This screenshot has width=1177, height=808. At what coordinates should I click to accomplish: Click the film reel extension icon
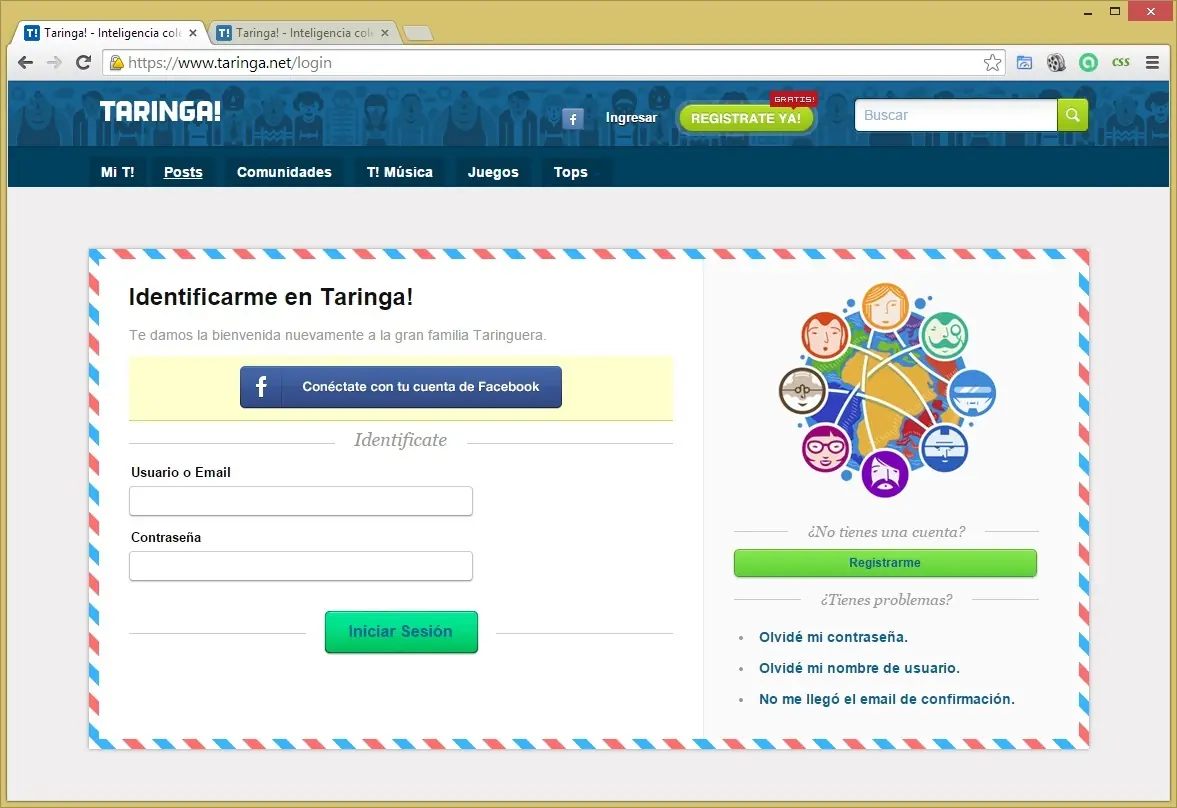(x=1056, y=62)
